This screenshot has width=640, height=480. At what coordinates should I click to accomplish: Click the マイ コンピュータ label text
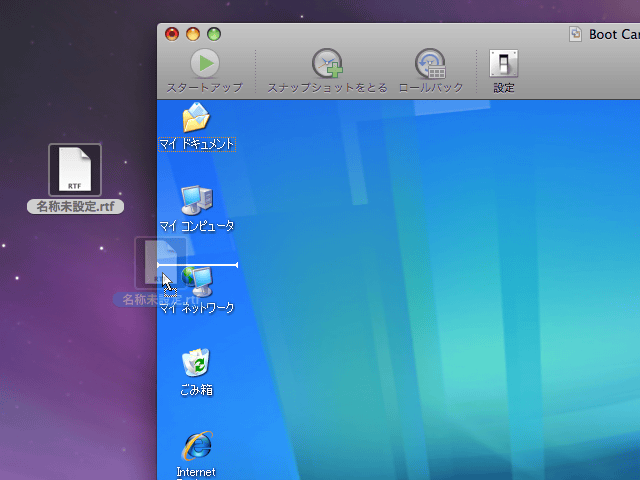click(x=197, y=226)
